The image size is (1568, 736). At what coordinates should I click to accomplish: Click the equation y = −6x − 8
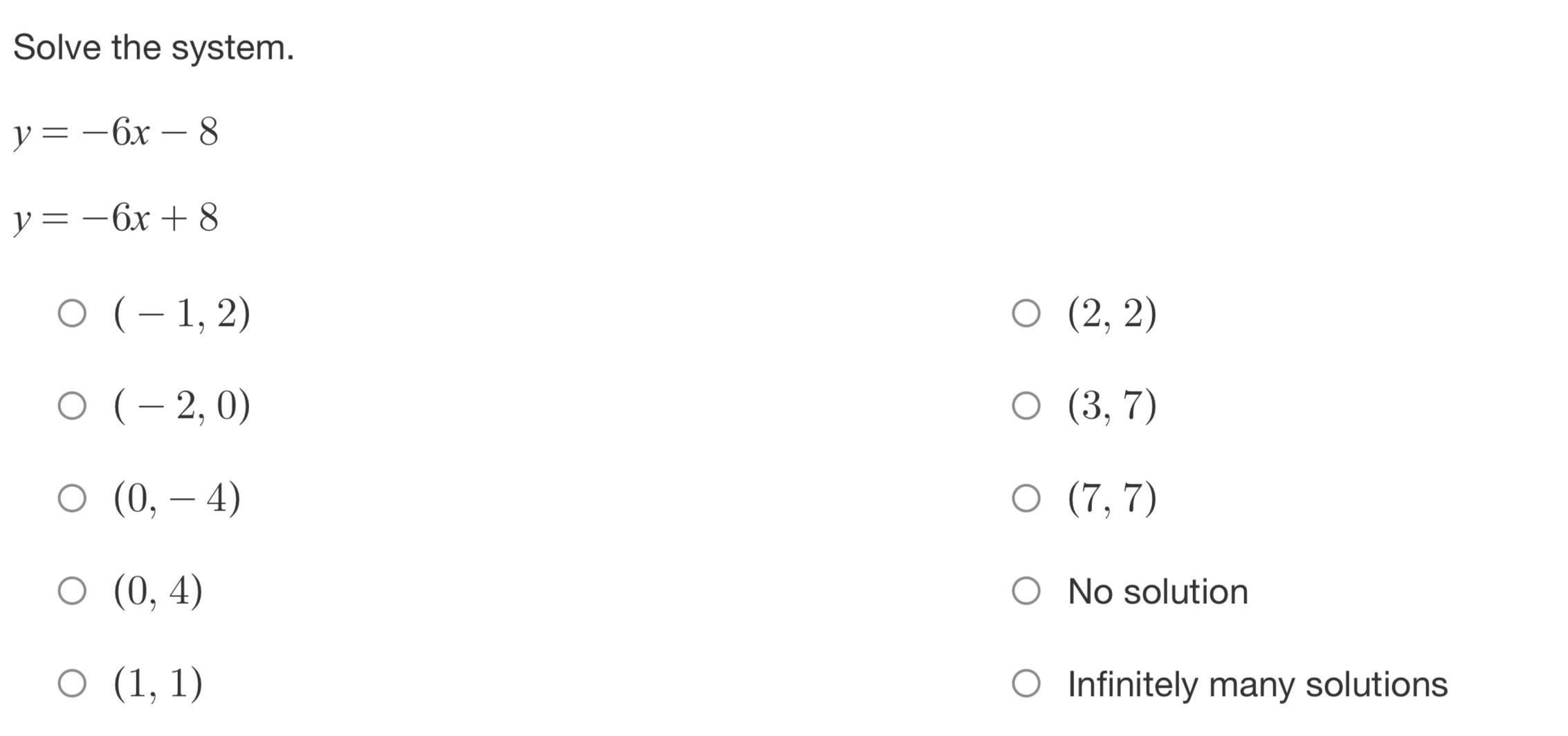click(x=116, y=132)
